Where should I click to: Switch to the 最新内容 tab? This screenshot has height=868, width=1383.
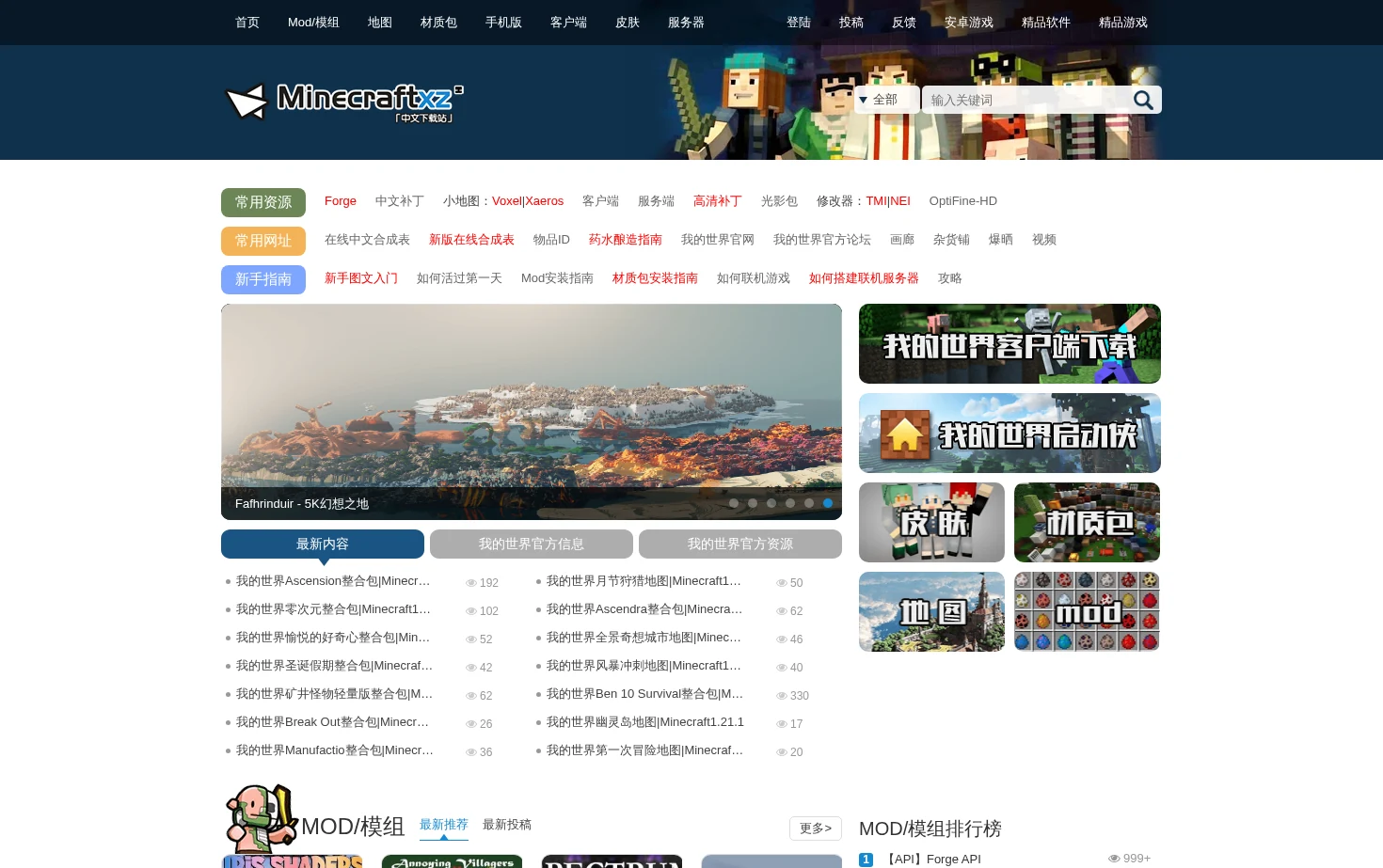coord(323,544)
